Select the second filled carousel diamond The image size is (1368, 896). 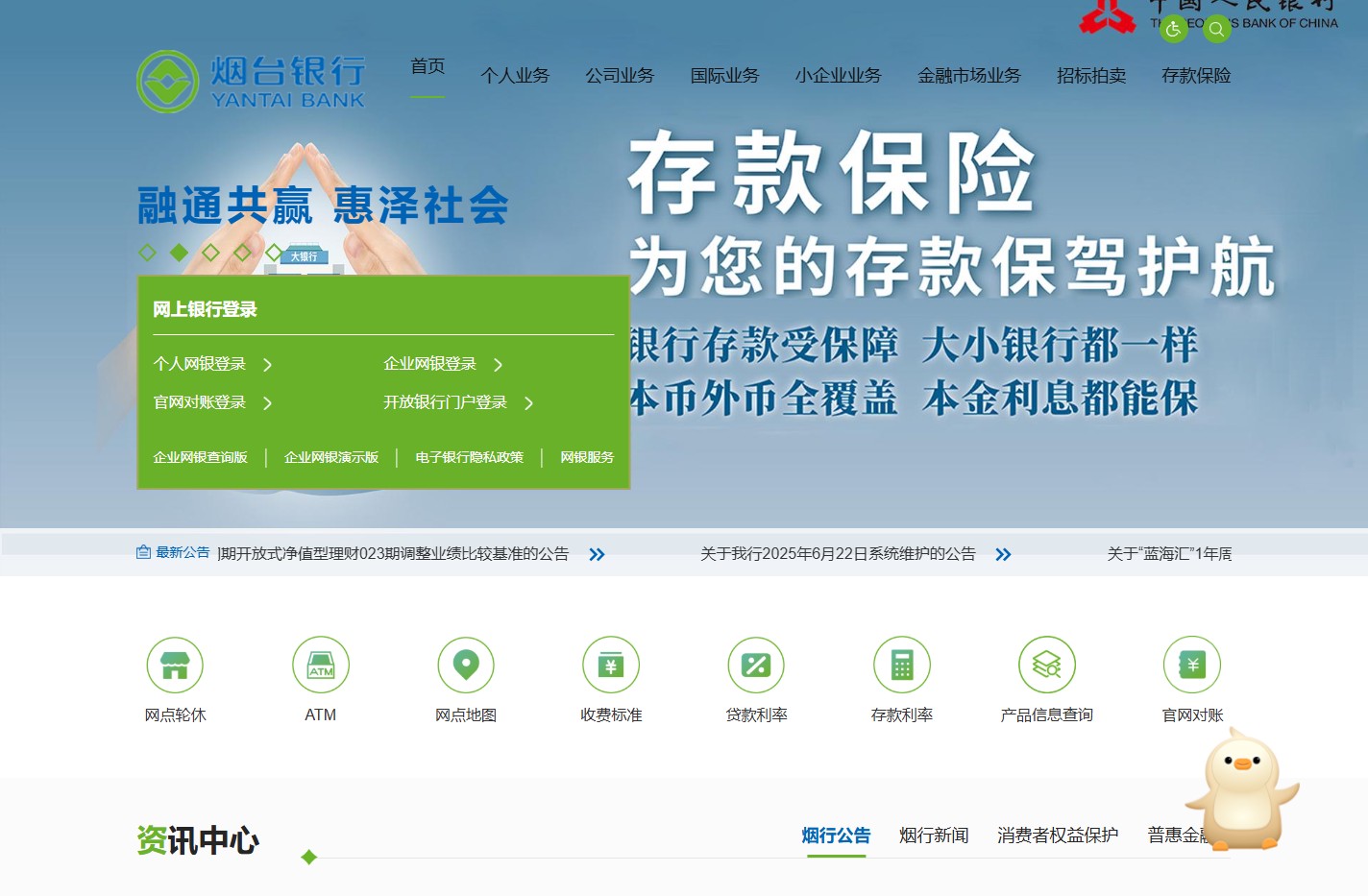[179, 253]
